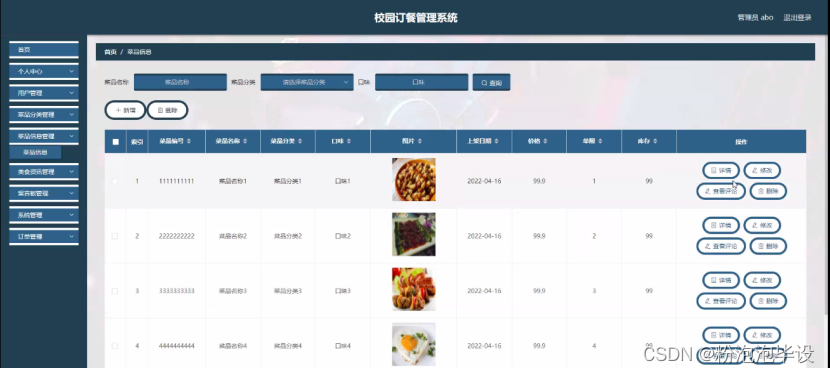This screenshot has width=830, height=373.
Task: Click 修改 for row 1111111111
Action: 762,170
